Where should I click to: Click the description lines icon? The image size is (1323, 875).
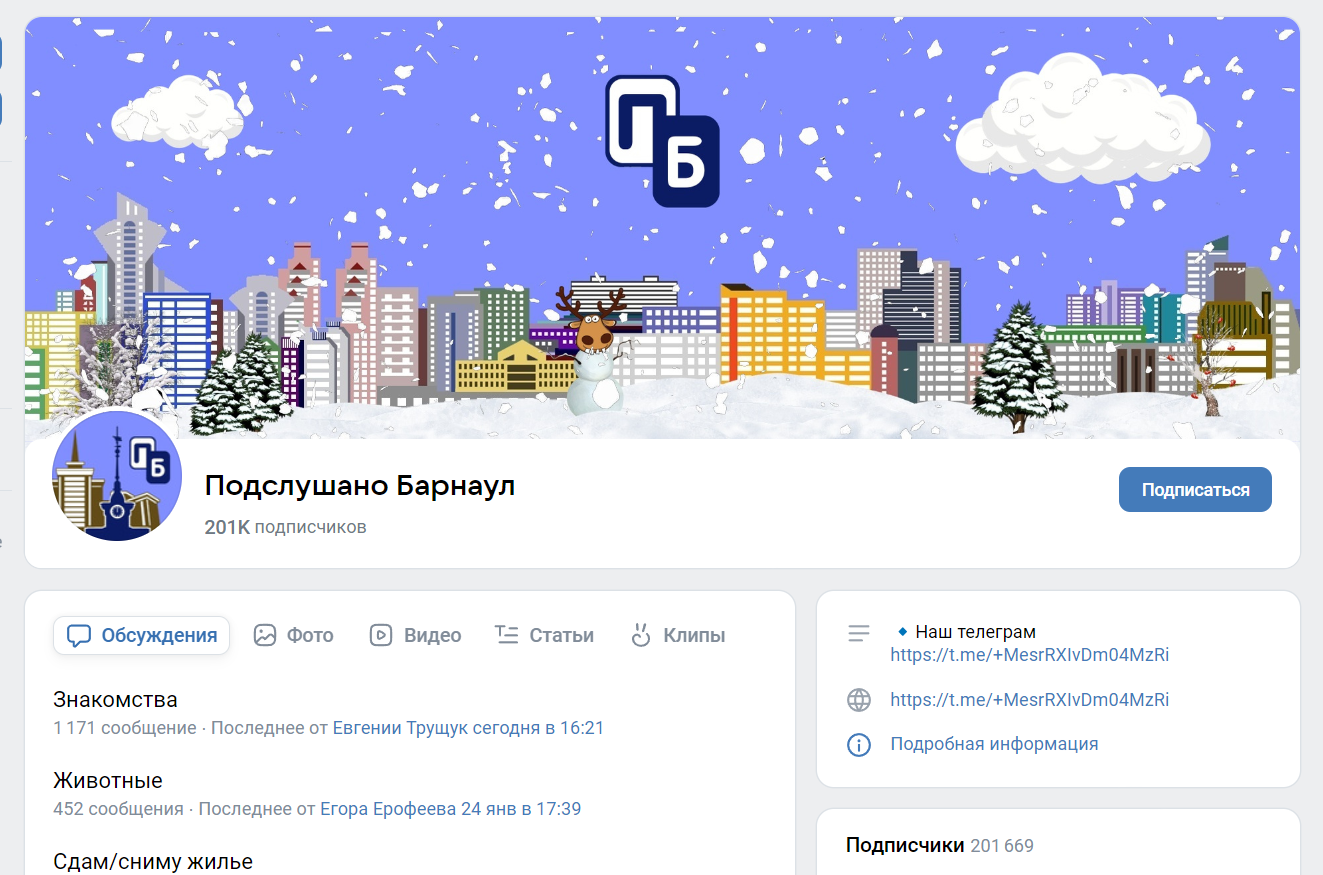tap(859, 633)
